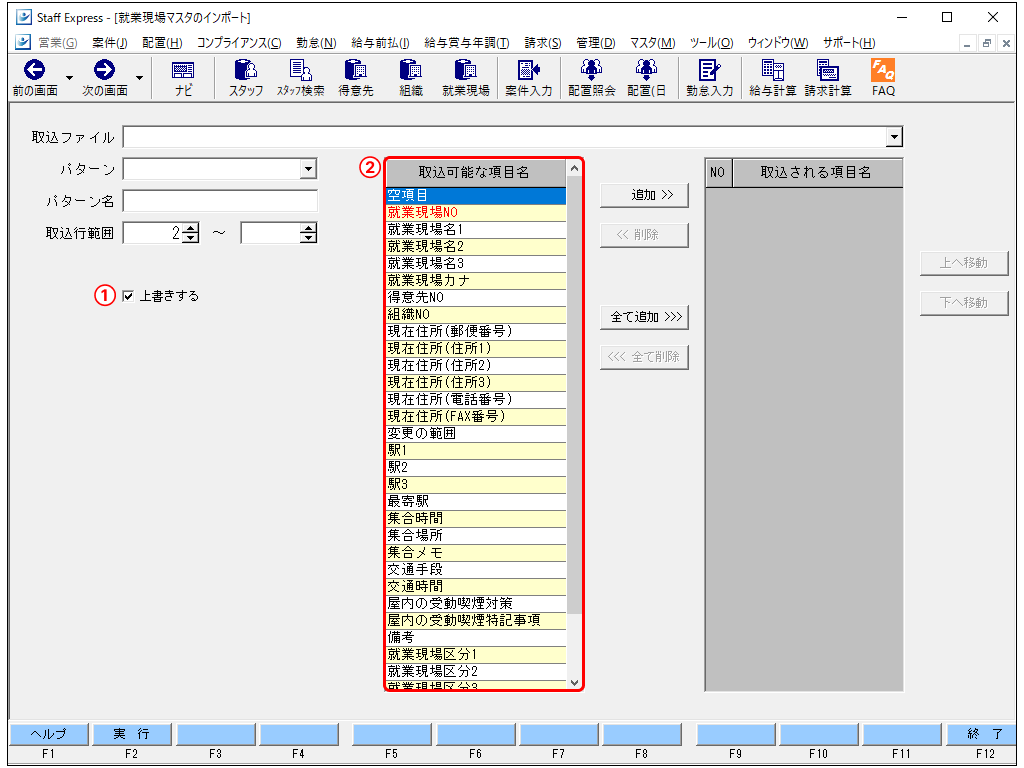Click the ヘルプ F1 function button
This screenshot has width=1024, height=768.
(49, 734)
